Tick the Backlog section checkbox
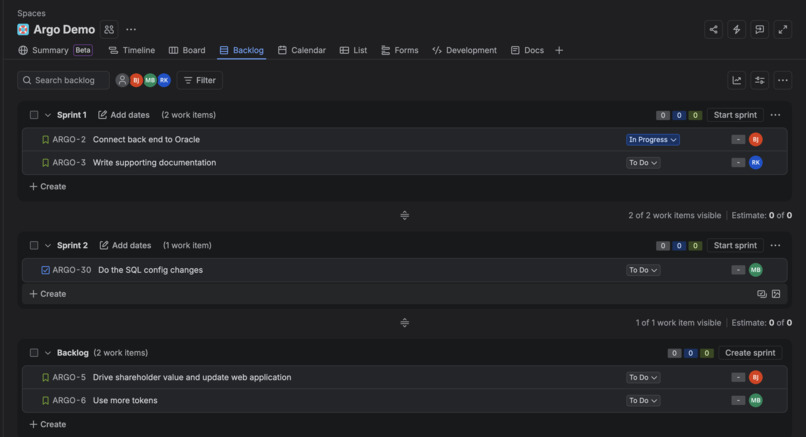Screen dimensions: 806x437 34,353
